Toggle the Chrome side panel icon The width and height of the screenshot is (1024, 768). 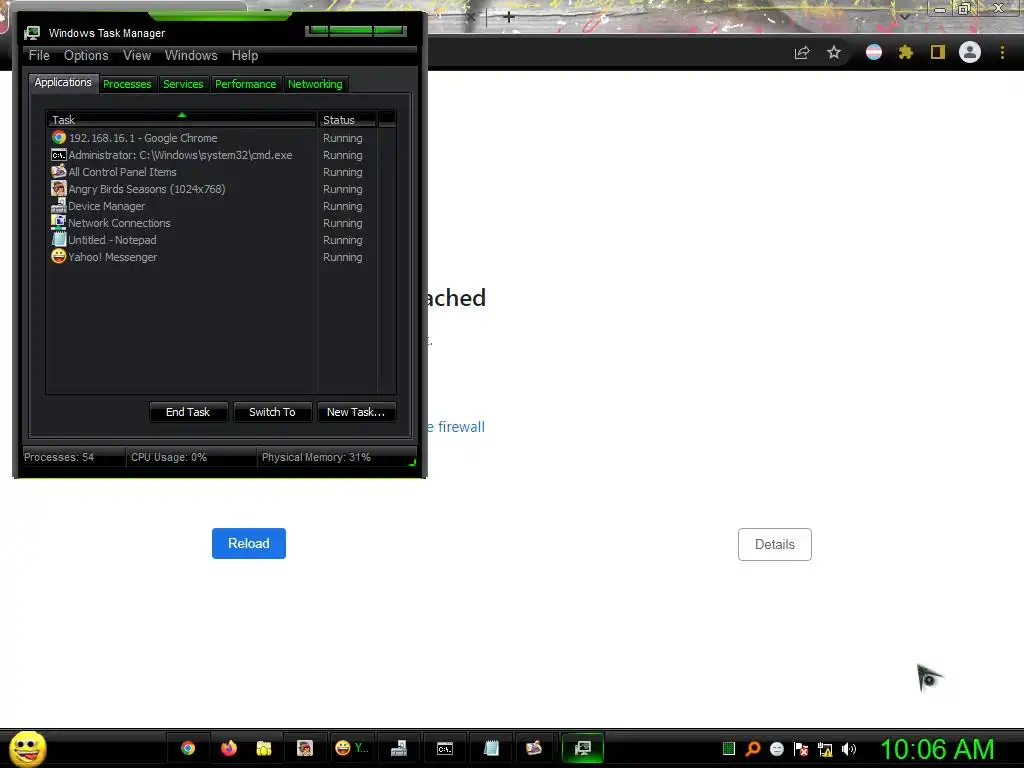point(938,52)
